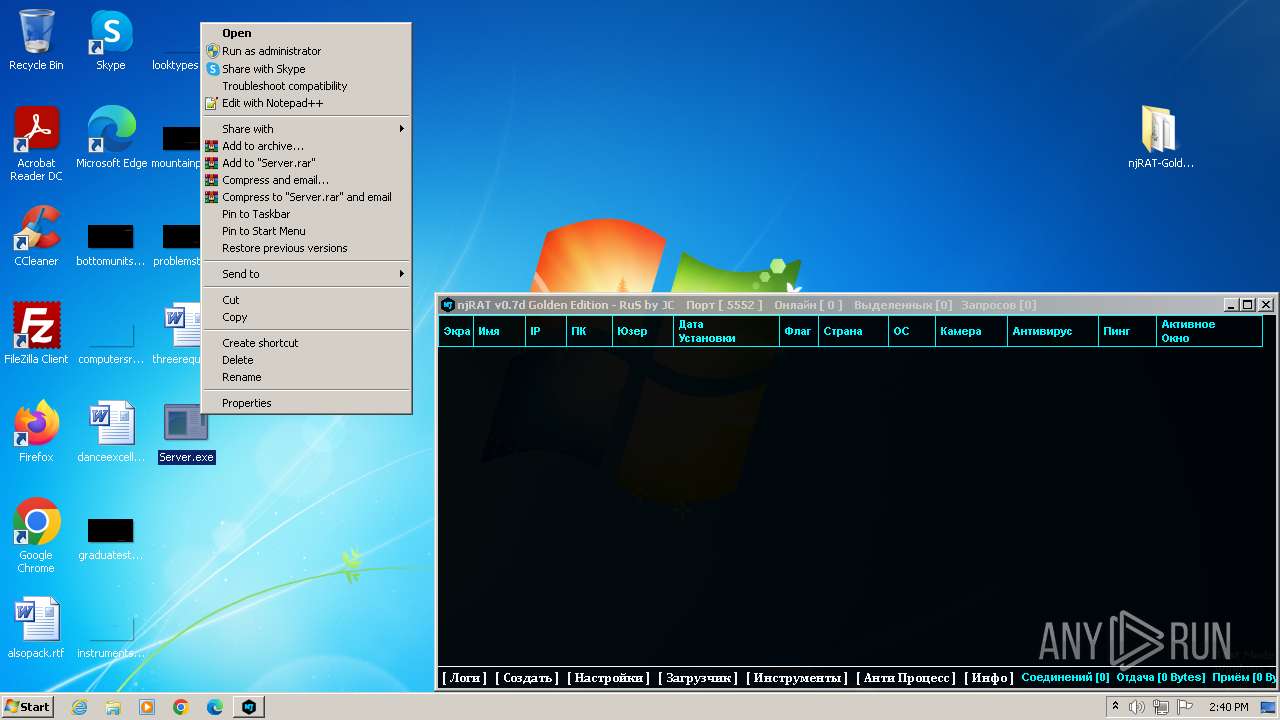Viewport: 1280px width, 720px height.
Task: Choose Edit with Notepad++
Action: (306, 103)
